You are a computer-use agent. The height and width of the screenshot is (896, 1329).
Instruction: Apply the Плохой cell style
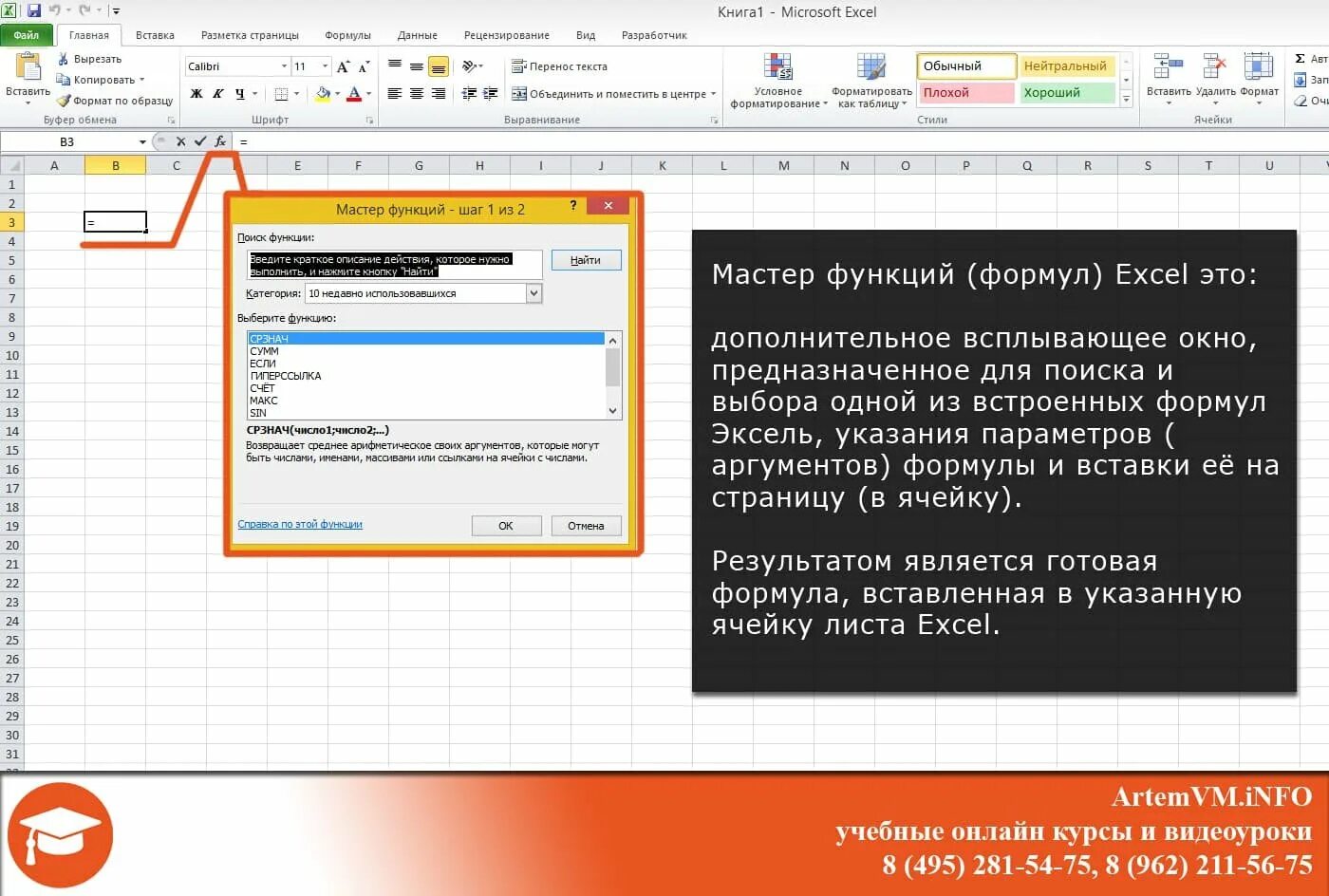click(x=965, y=93)
